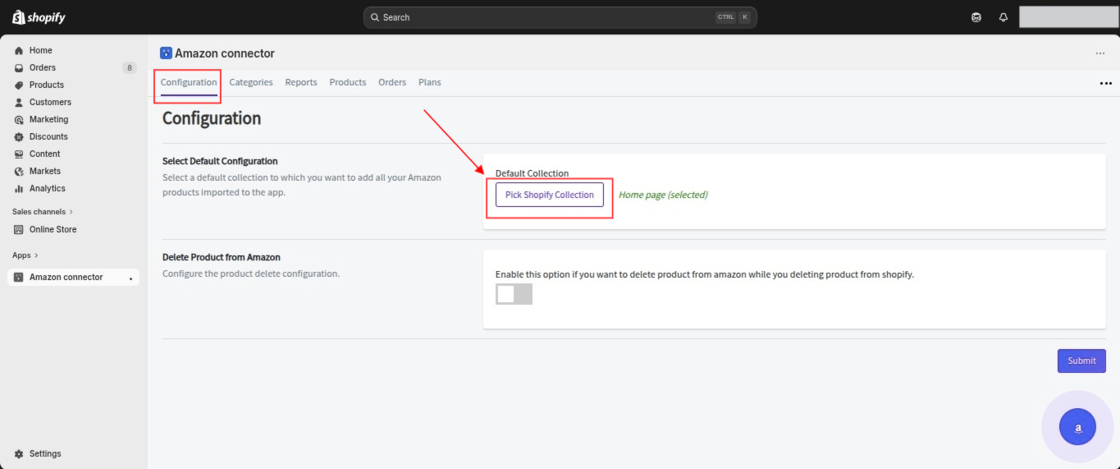Go to the Plans tab

point(429,83)
